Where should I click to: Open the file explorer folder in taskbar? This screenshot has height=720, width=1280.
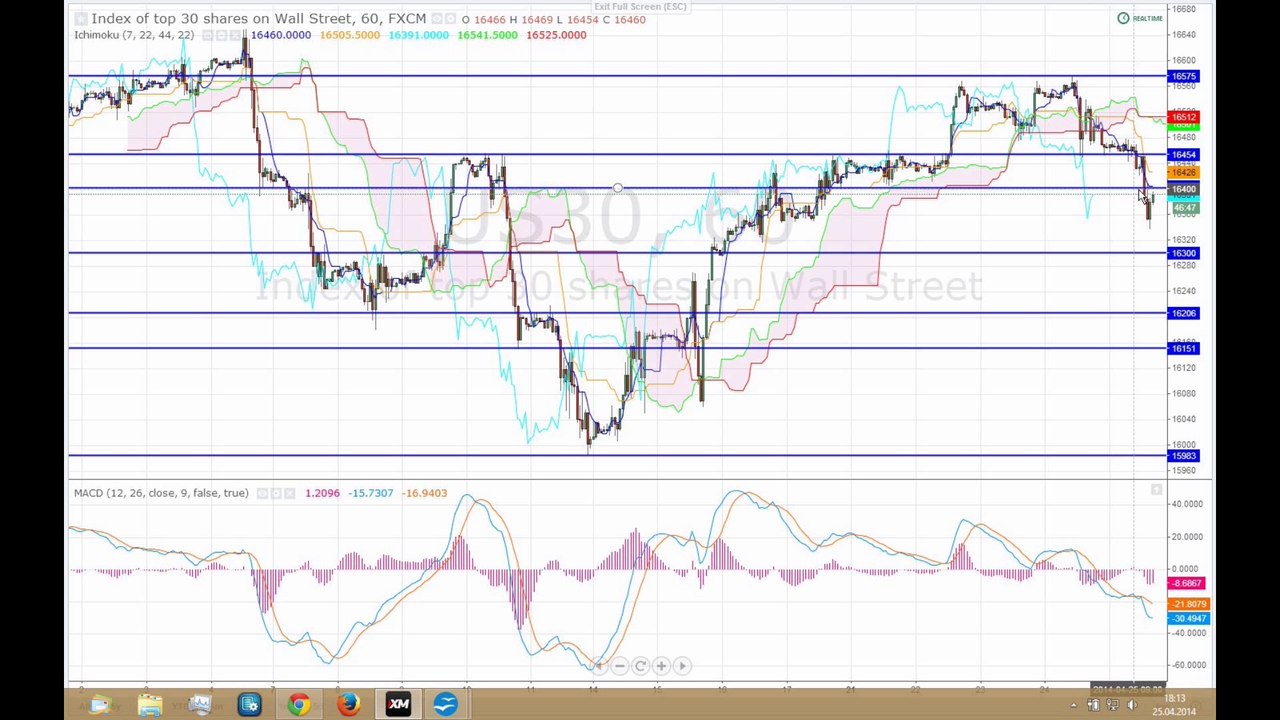click(x=150, y=705)
